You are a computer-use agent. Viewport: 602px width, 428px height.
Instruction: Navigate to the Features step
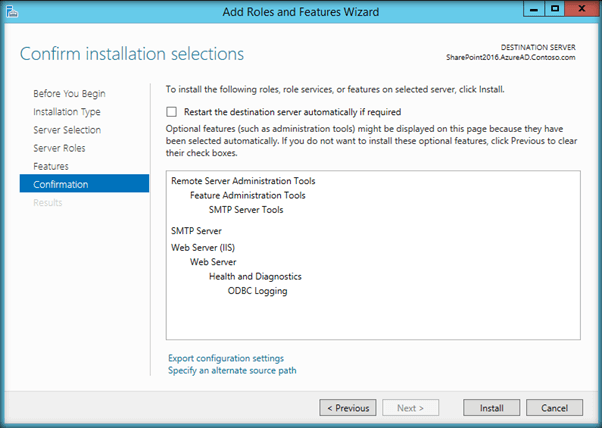51,166
